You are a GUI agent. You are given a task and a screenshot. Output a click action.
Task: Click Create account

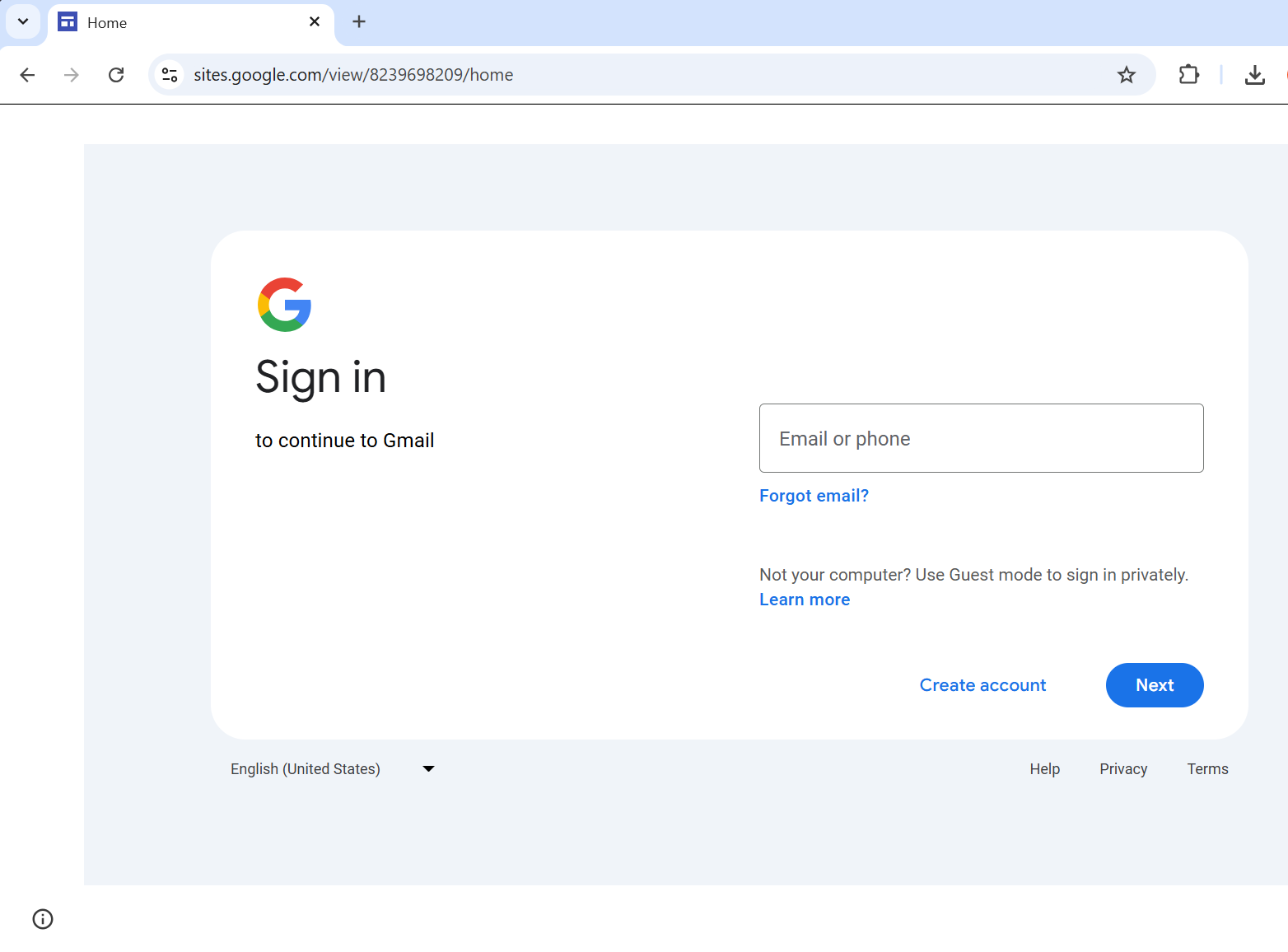pos(982,685)
